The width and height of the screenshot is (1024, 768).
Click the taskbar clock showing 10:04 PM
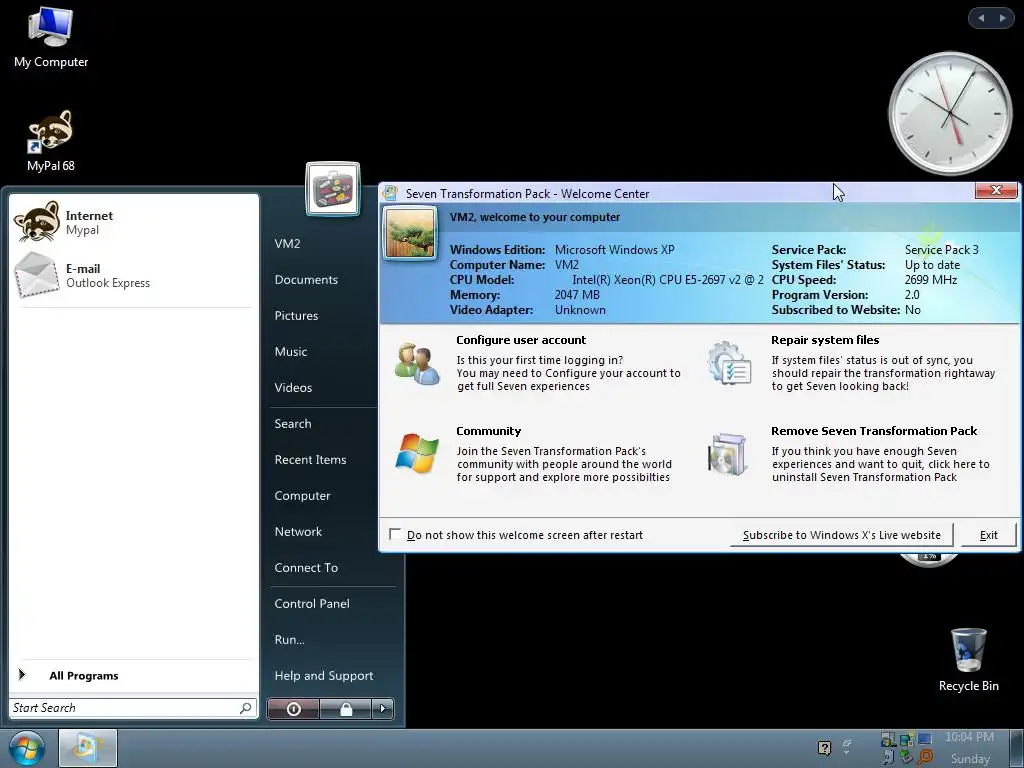[969, 737]
